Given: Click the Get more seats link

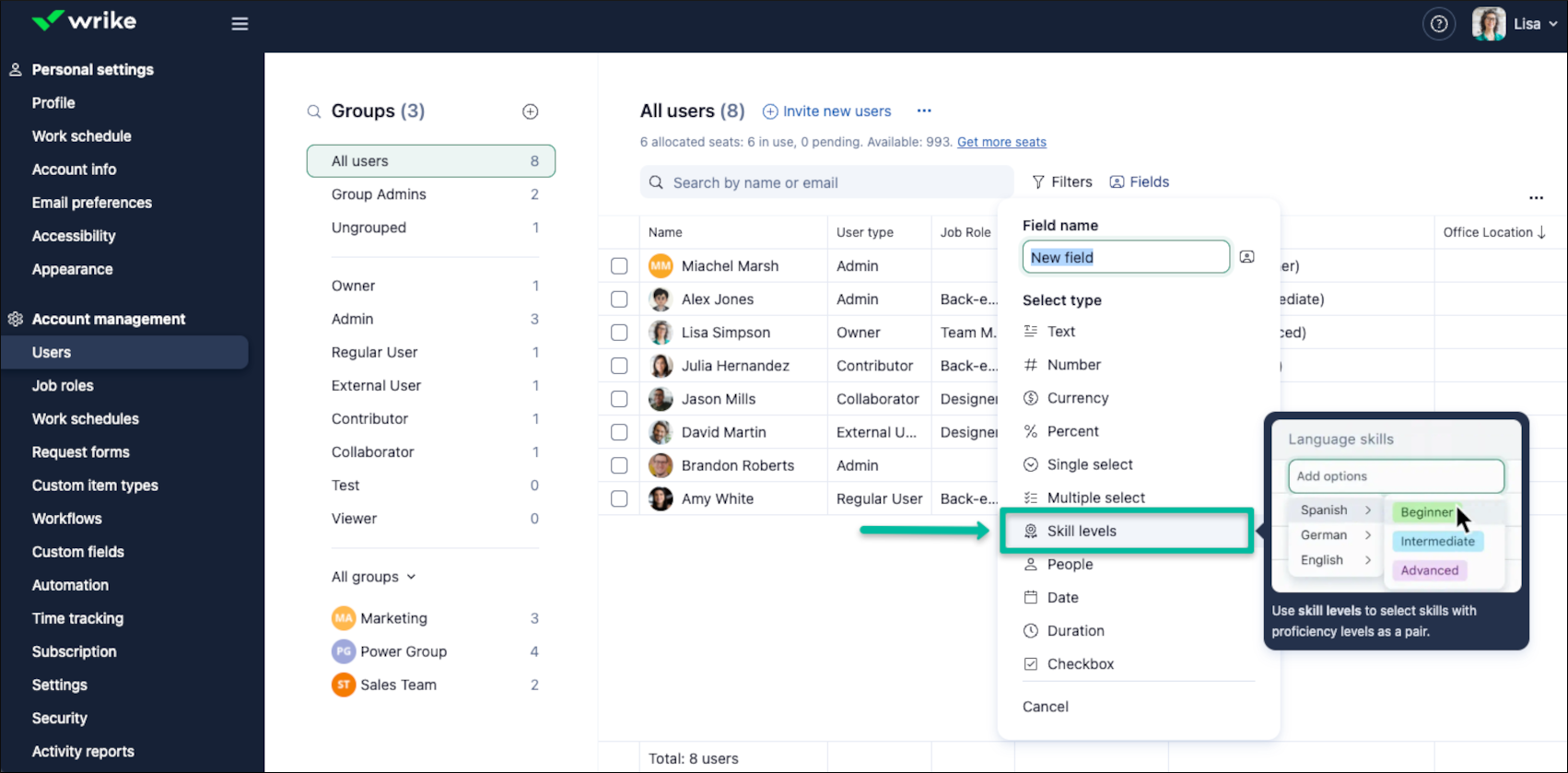Looking at the screenshot, I should (x=1001, y=142).
